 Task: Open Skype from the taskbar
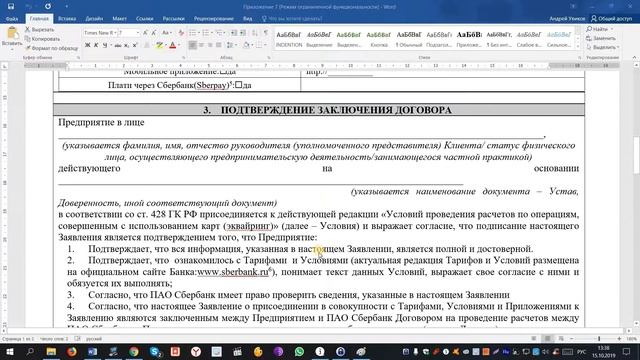coord(155,351)
